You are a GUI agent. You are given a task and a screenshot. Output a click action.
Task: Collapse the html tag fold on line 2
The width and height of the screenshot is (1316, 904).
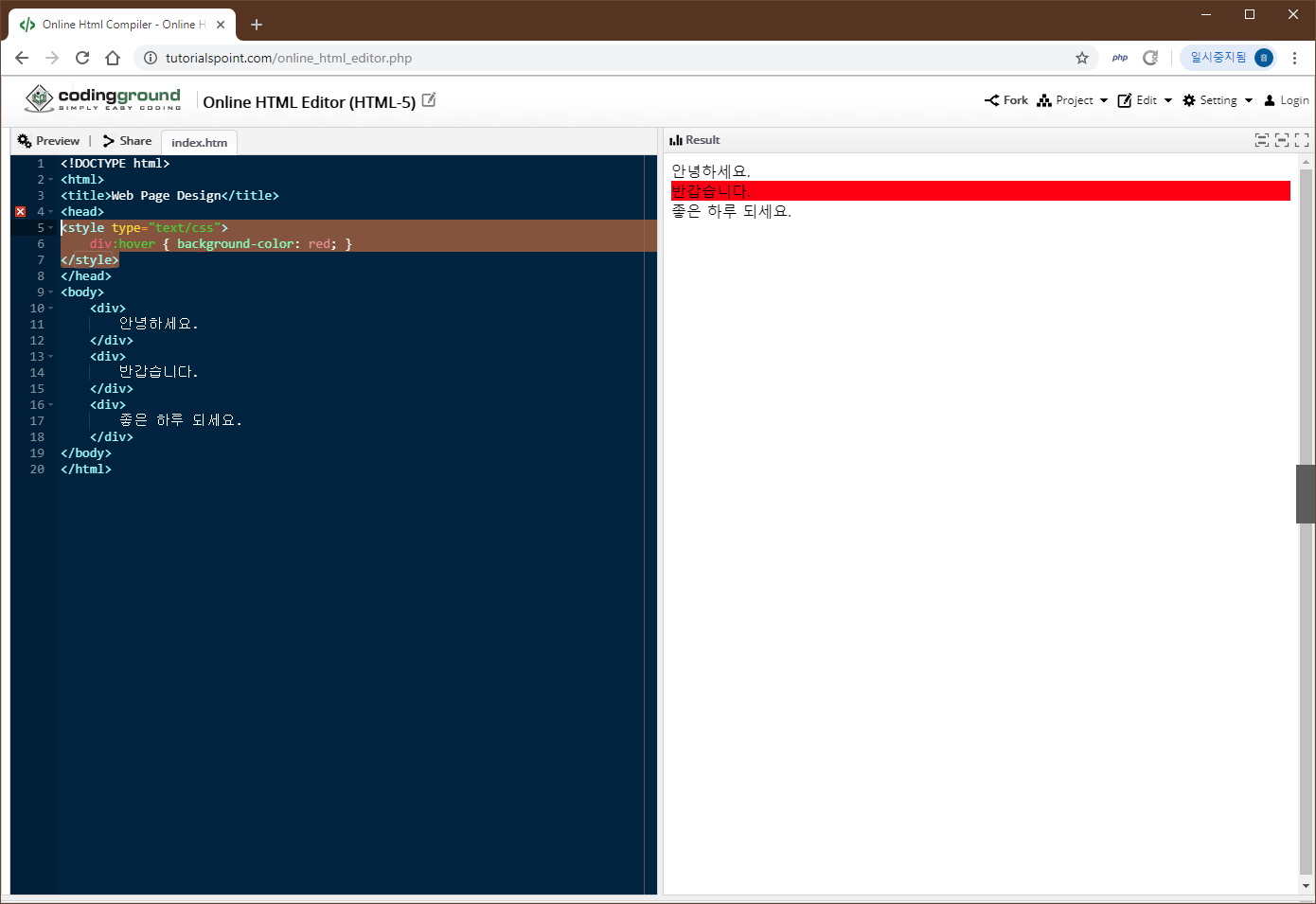[x=51, y=180]
